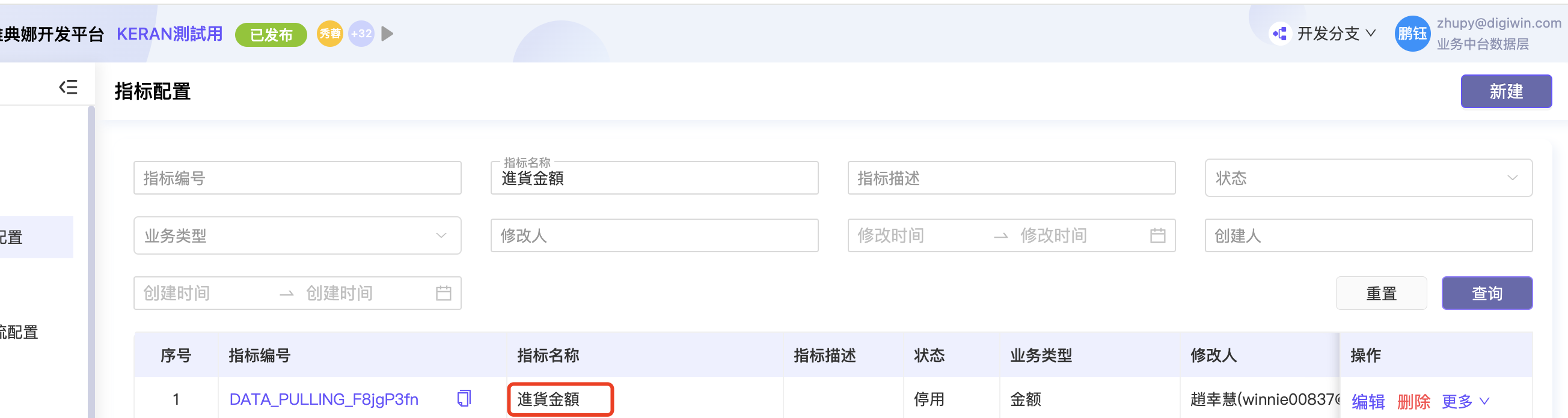Image resolution: width=1568 pixels, height=418 pixels.
Task: Expand the 更多 actions menu
Action: pyautogui.click(x=1465, y=401)
